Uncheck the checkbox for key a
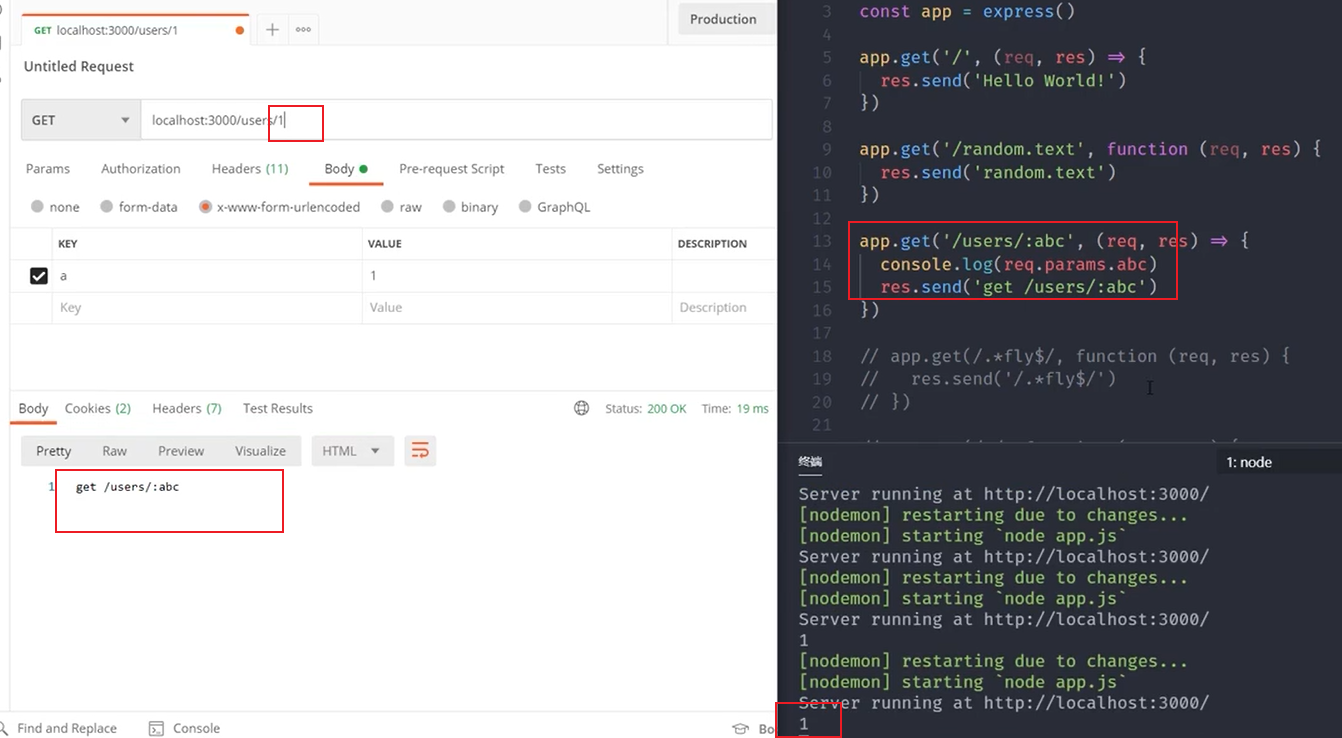Screen dimensions: 1342x738 [x=39, y=276]
